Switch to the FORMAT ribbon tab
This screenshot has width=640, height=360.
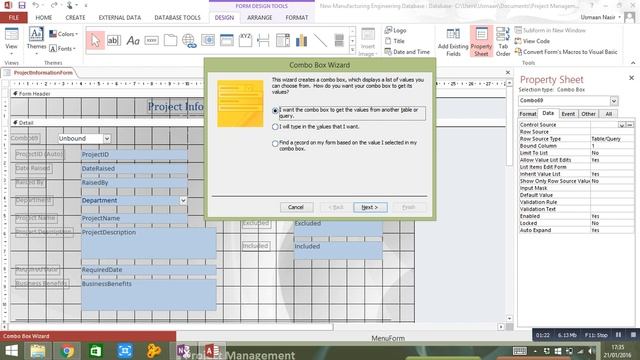click(297, 18)
